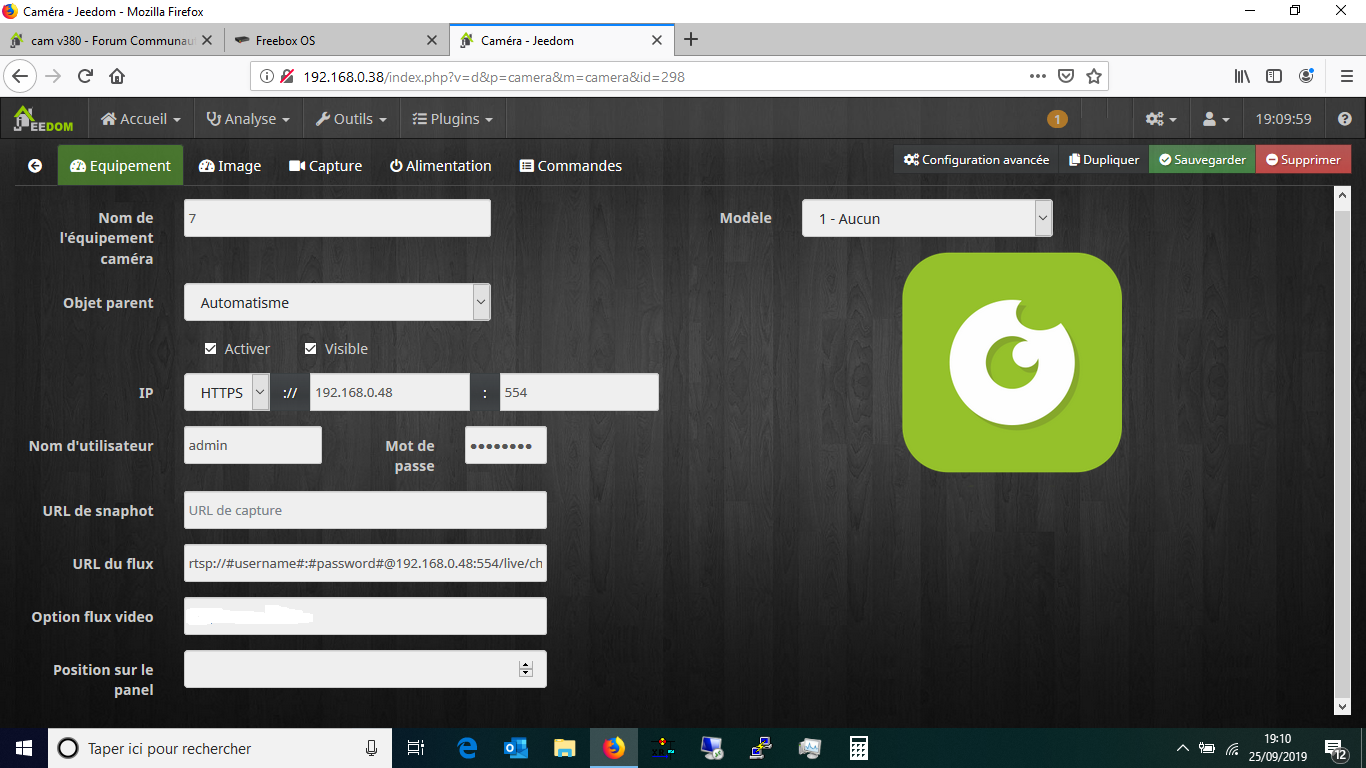Click the page vertical scrollbar

pyautogui.click(x=1343, y=450)
